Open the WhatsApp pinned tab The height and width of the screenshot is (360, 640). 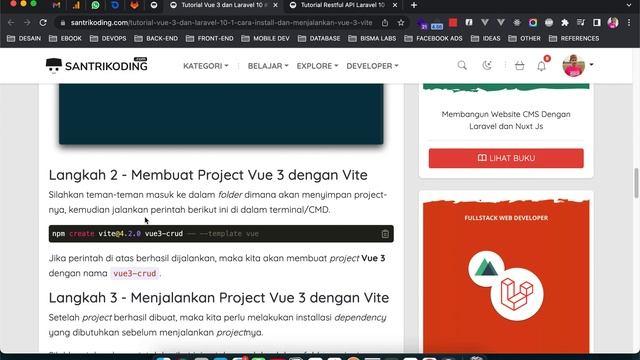96,5
